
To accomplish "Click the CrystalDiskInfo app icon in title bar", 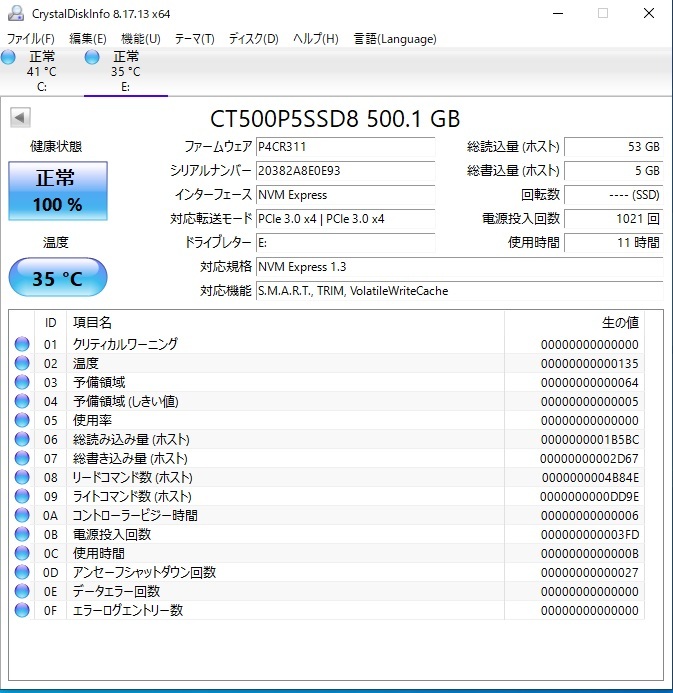I will coord(16,13).
